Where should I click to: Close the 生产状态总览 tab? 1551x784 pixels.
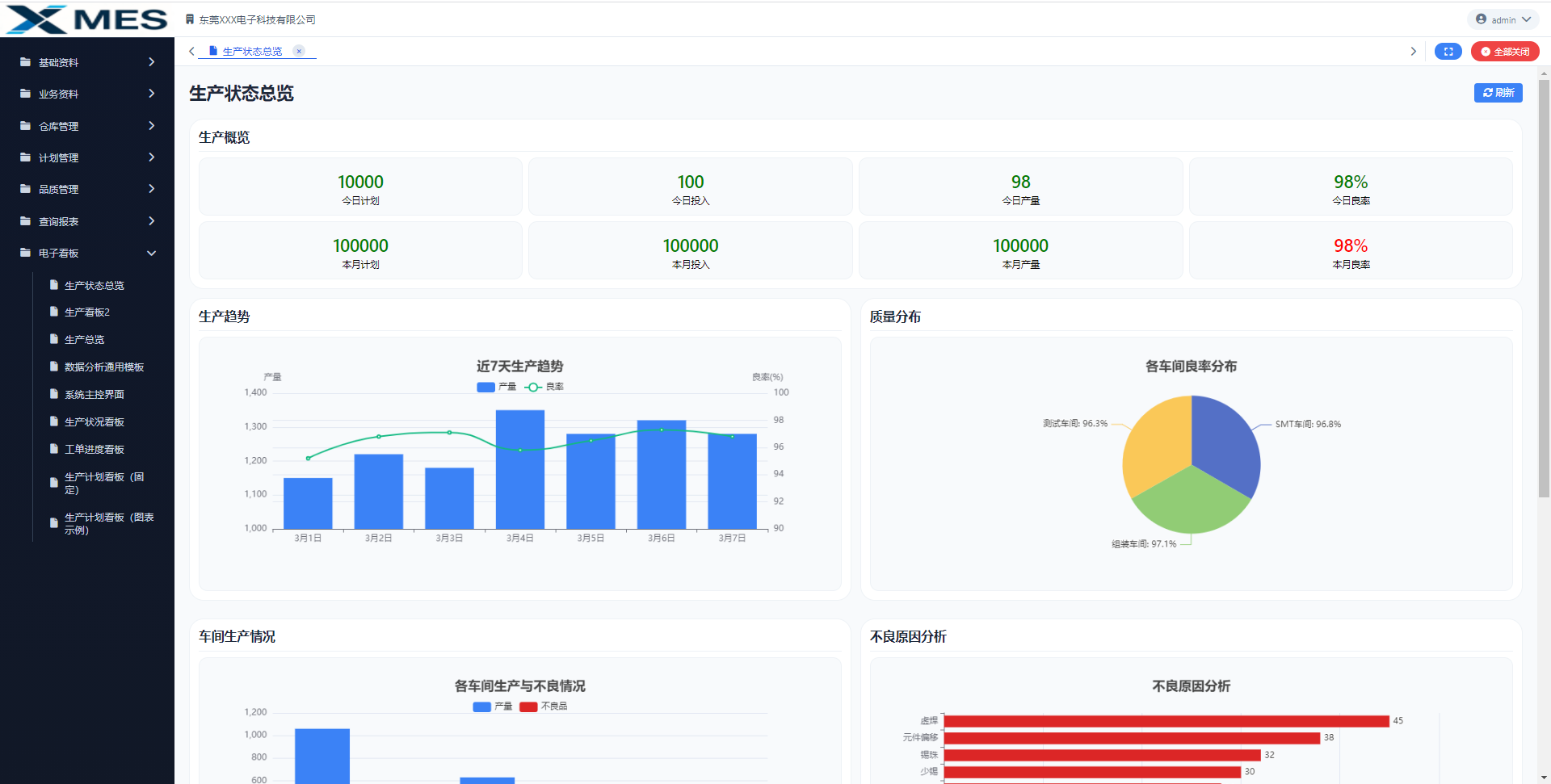[x=299, y=51]
